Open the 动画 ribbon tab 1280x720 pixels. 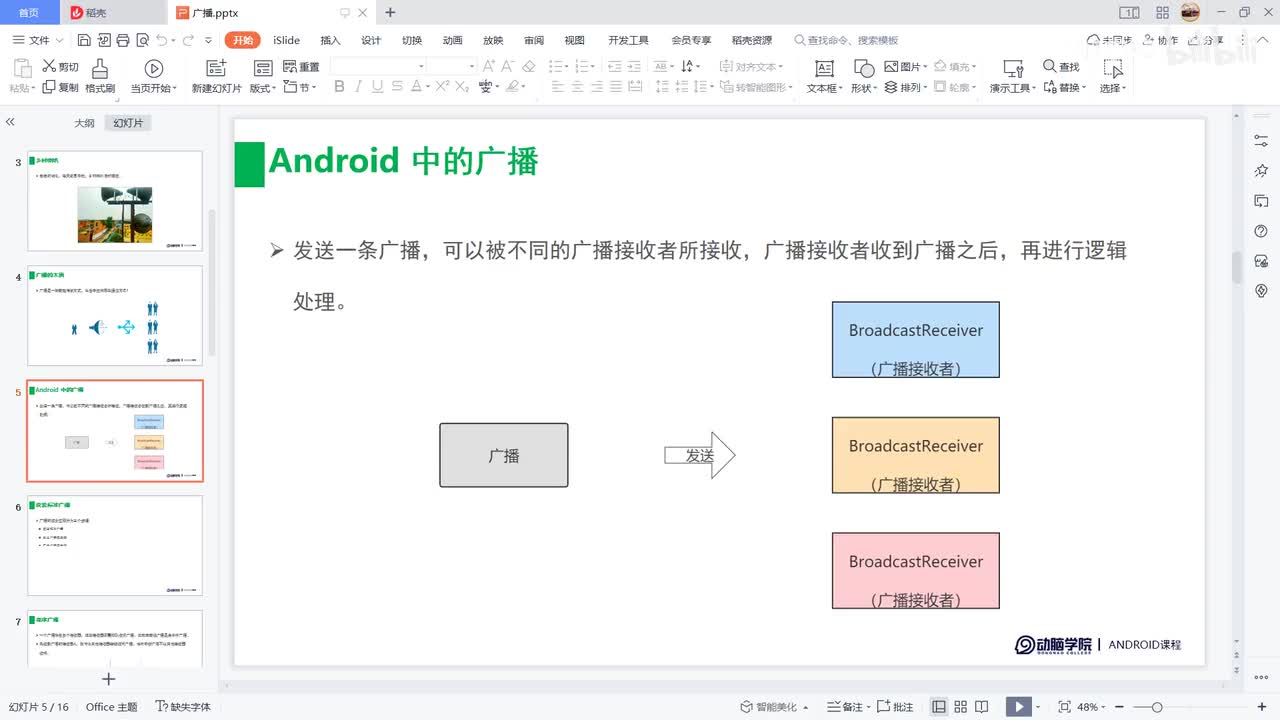pyautogui.click(x=452, y=40)
